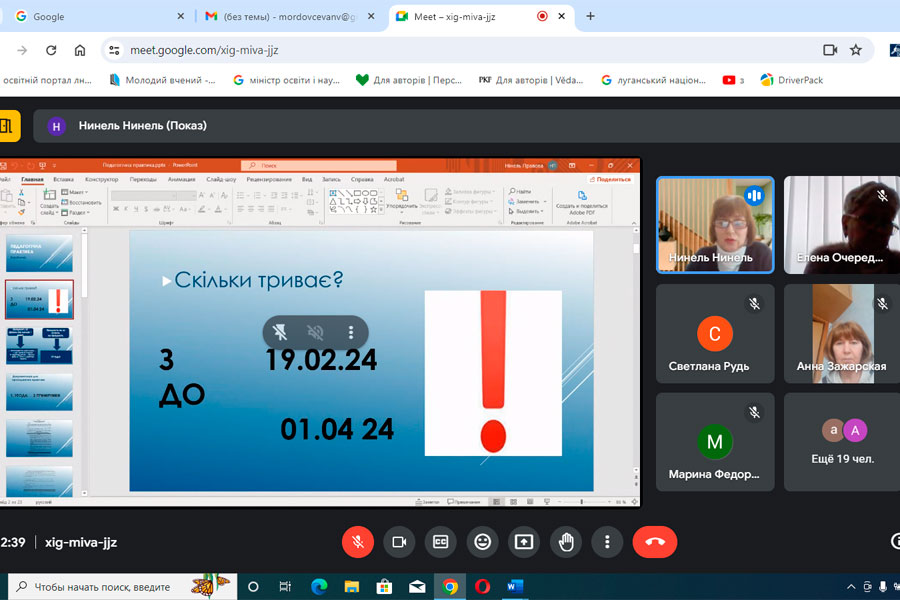Screen dimensions: 900x600
Task: Open more options three-dot menu in call bar
Action: 607,542
